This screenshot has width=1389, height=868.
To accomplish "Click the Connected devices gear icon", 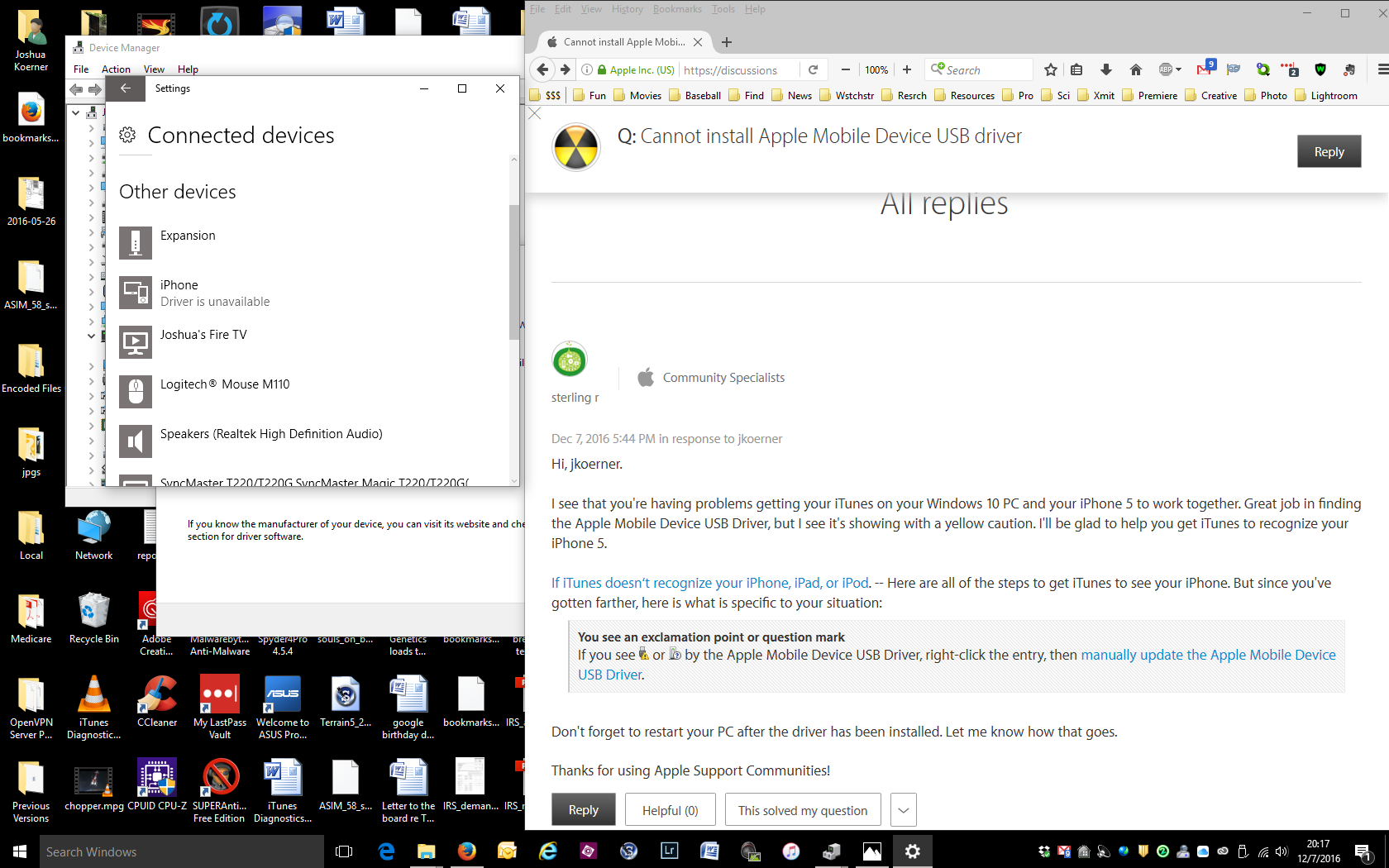I will tap(127, 135).
